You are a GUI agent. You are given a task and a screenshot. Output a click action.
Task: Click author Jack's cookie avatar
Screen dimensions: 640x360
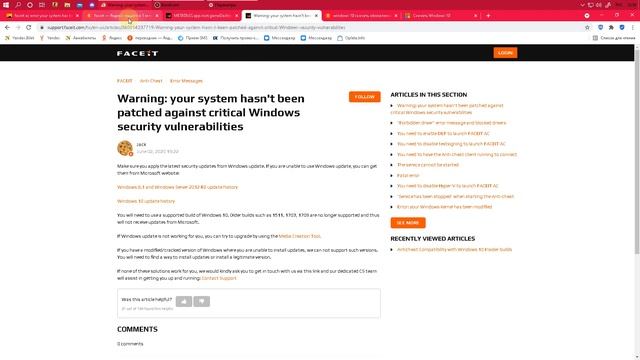[125, 148]
